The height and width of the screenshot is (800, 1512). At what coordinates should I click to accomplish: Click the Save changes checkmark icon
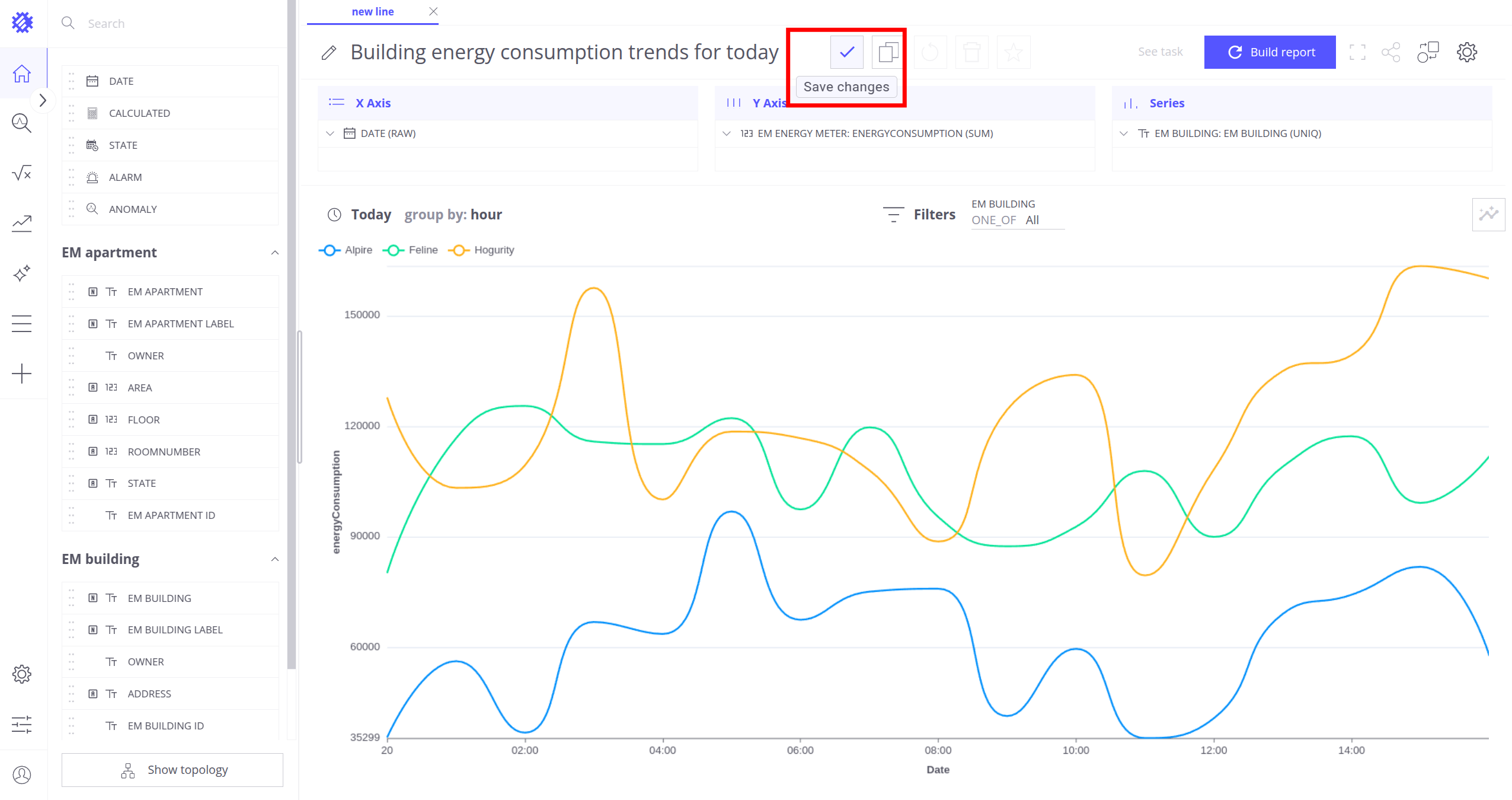[x=846, y=52]
